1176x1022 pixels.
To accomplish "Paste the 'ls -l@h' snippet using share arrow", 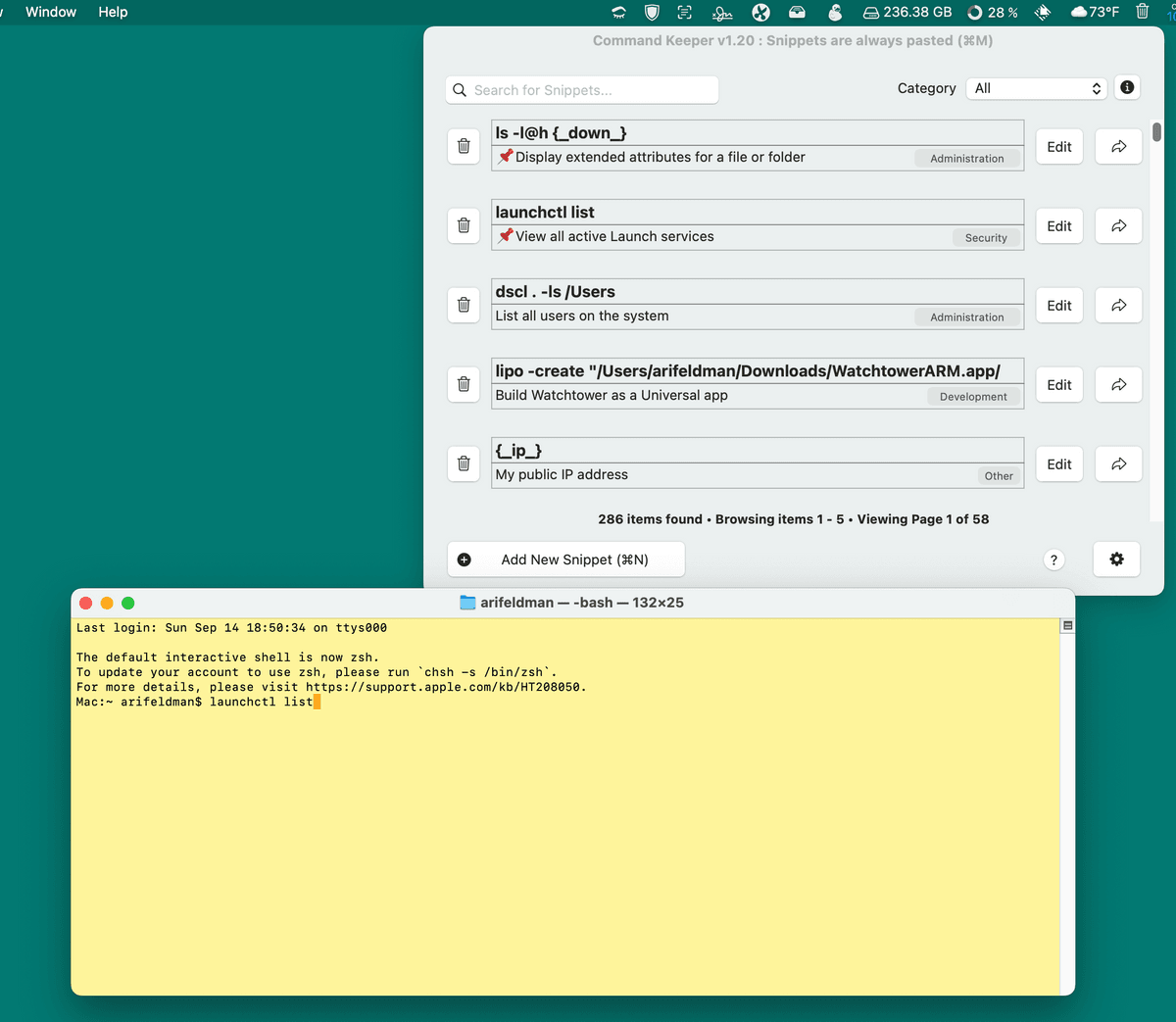I will tap(1118, 146).
